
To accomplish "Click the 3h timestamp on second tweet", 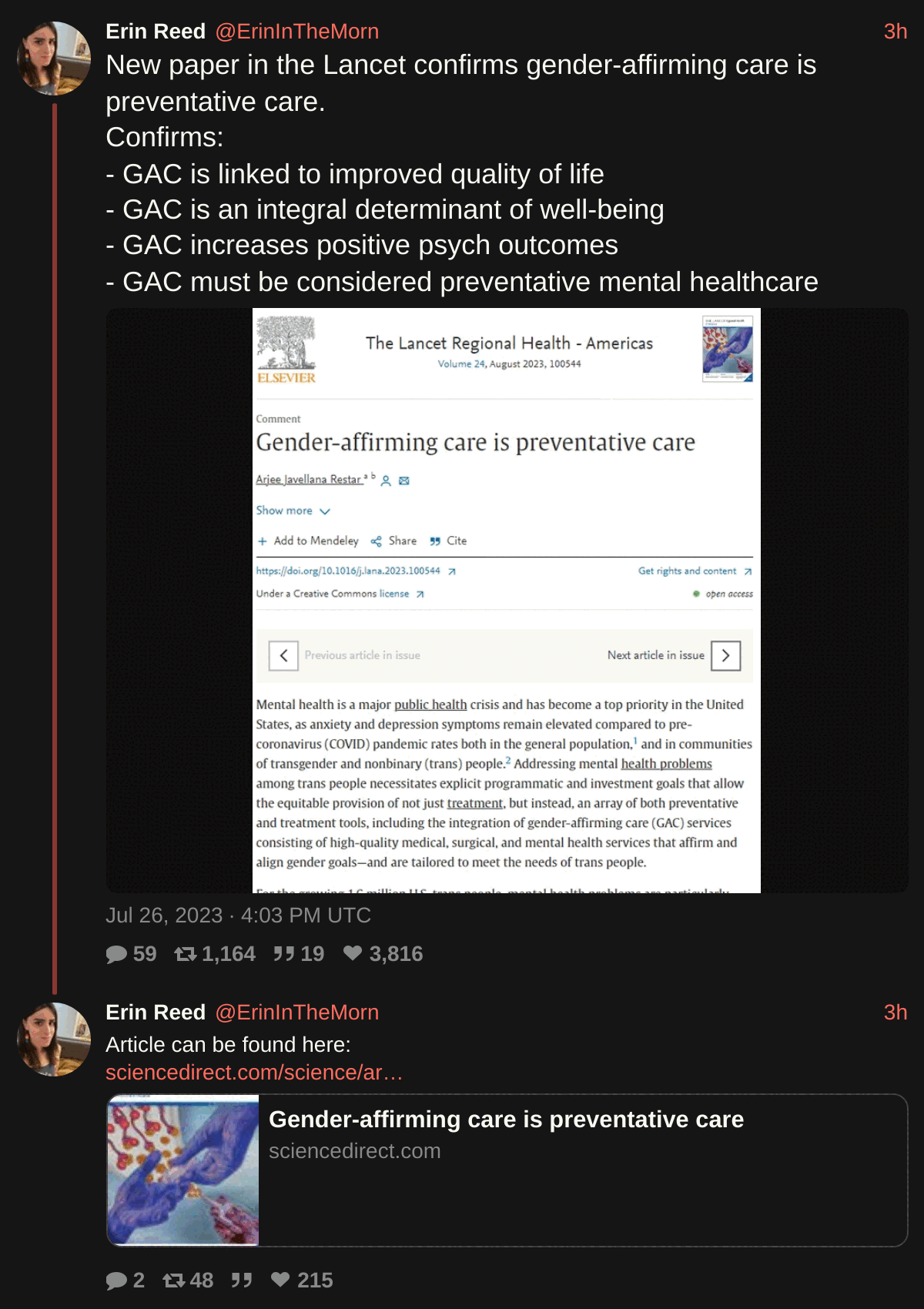I will 896,1013.
